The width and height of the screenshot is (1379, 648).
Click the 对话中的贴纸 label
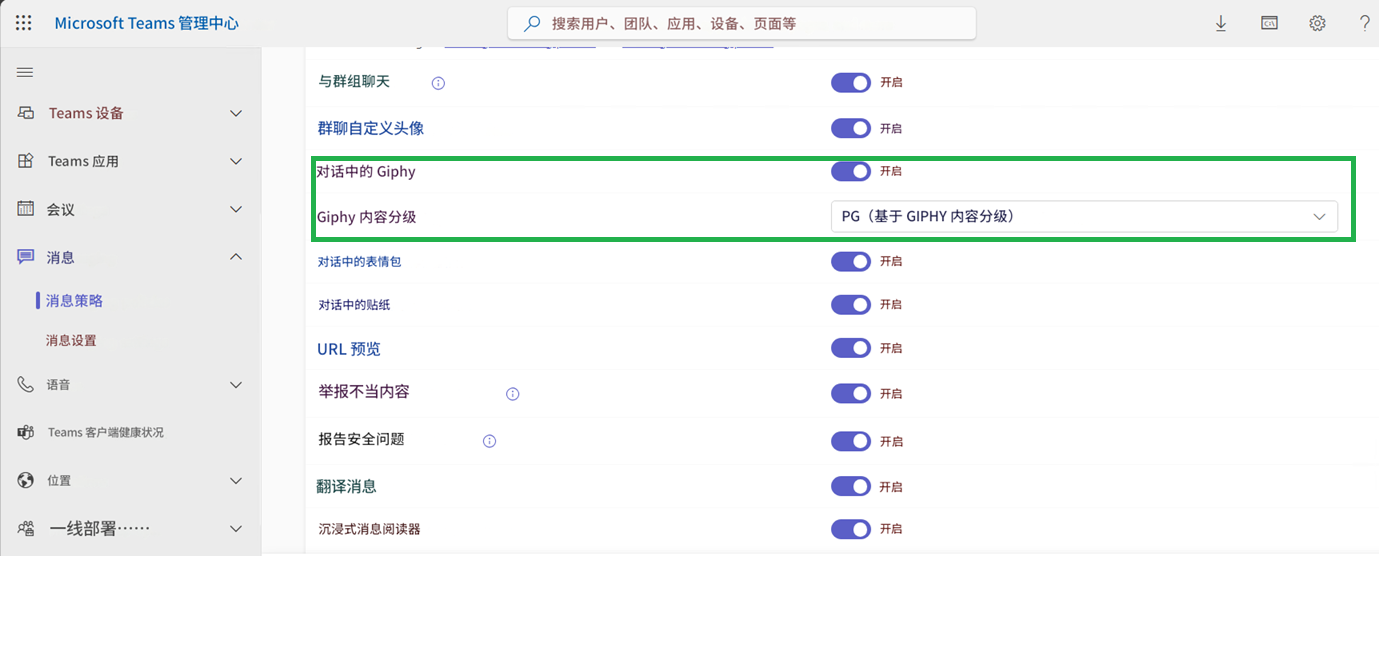click(x=354, y=304)
